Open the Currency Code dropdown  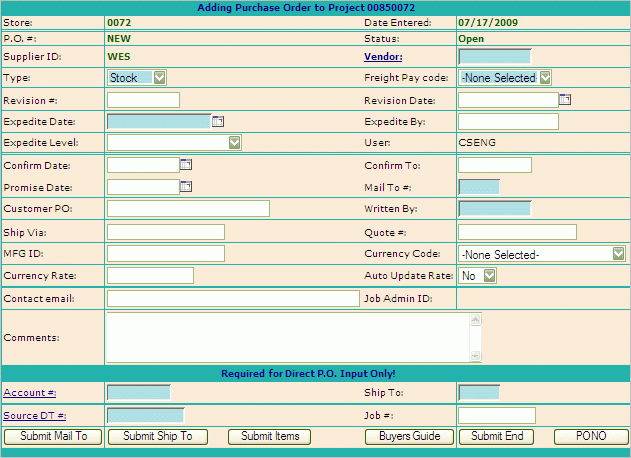tap(618, 254)
